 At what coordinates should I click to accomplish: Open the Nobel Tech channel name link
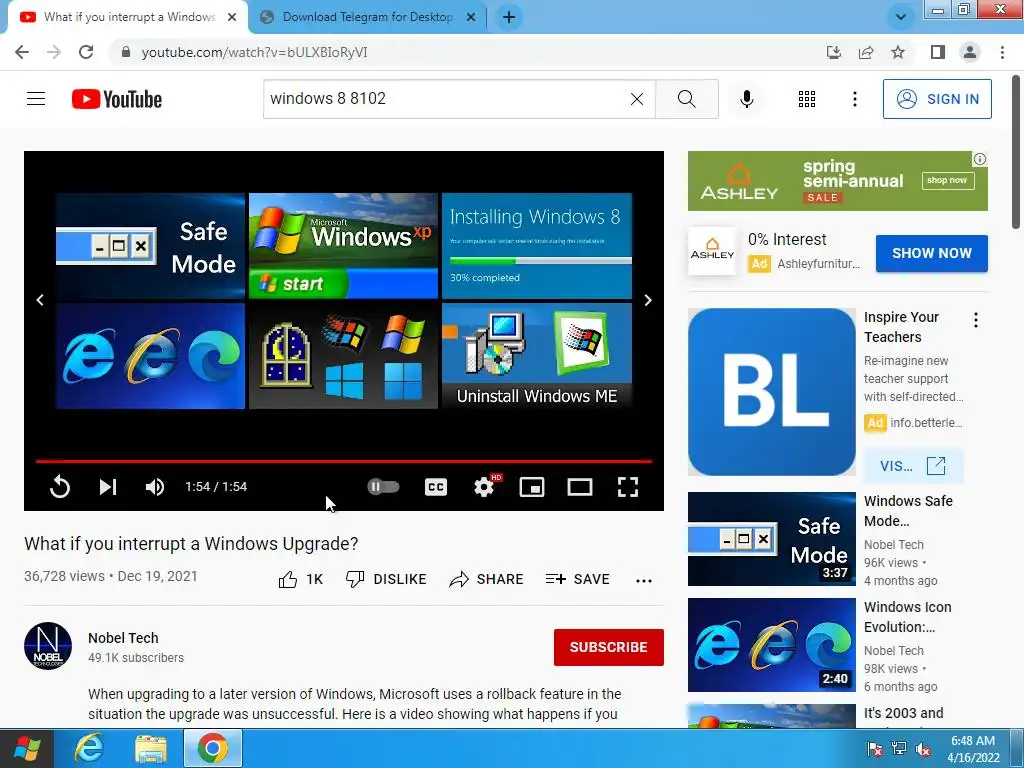[123, 638]
